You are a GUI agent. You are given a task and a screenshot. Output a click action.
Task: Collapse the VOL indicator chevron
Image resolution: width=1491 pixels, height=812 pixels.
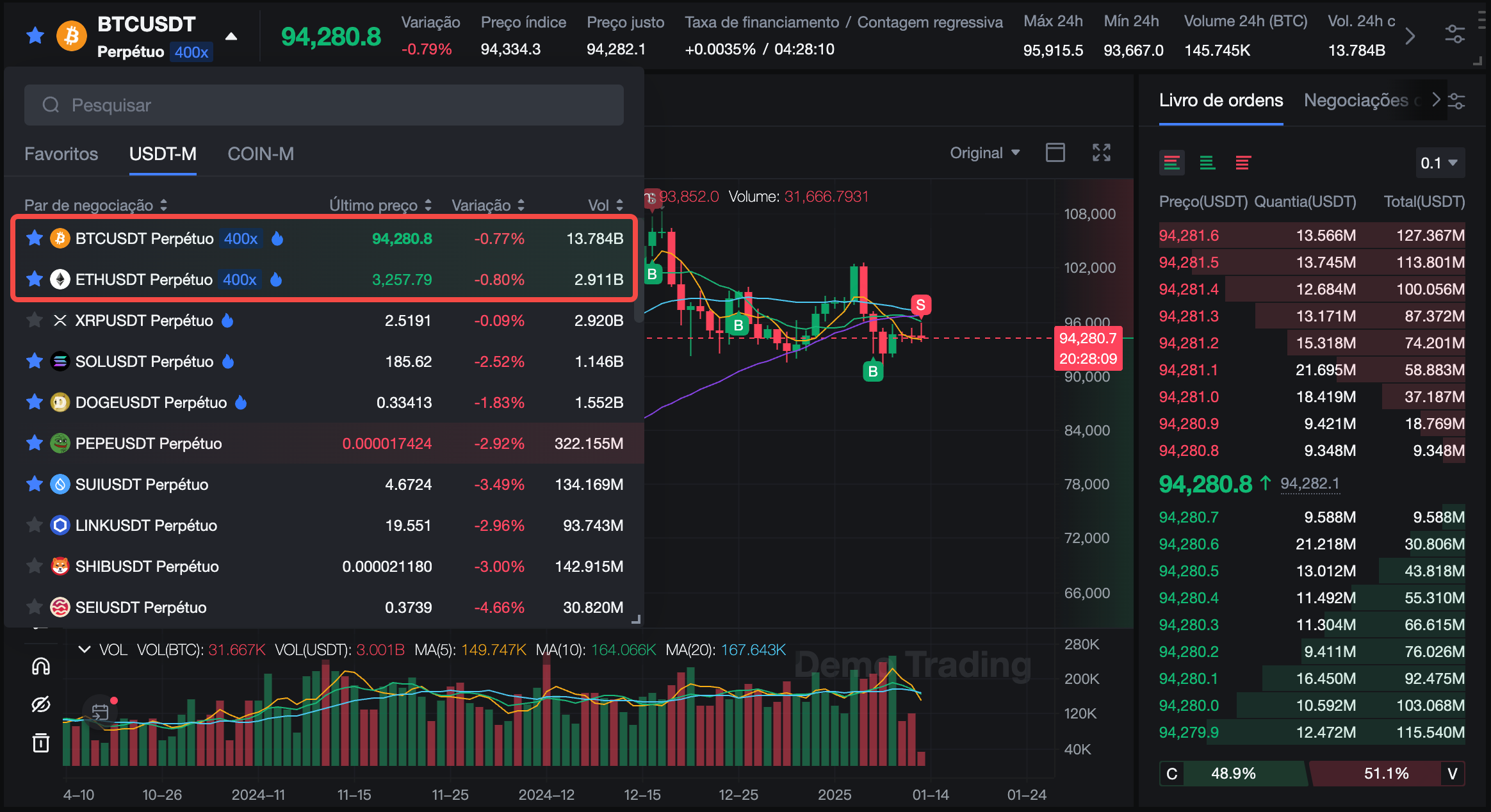click(84, 649)
